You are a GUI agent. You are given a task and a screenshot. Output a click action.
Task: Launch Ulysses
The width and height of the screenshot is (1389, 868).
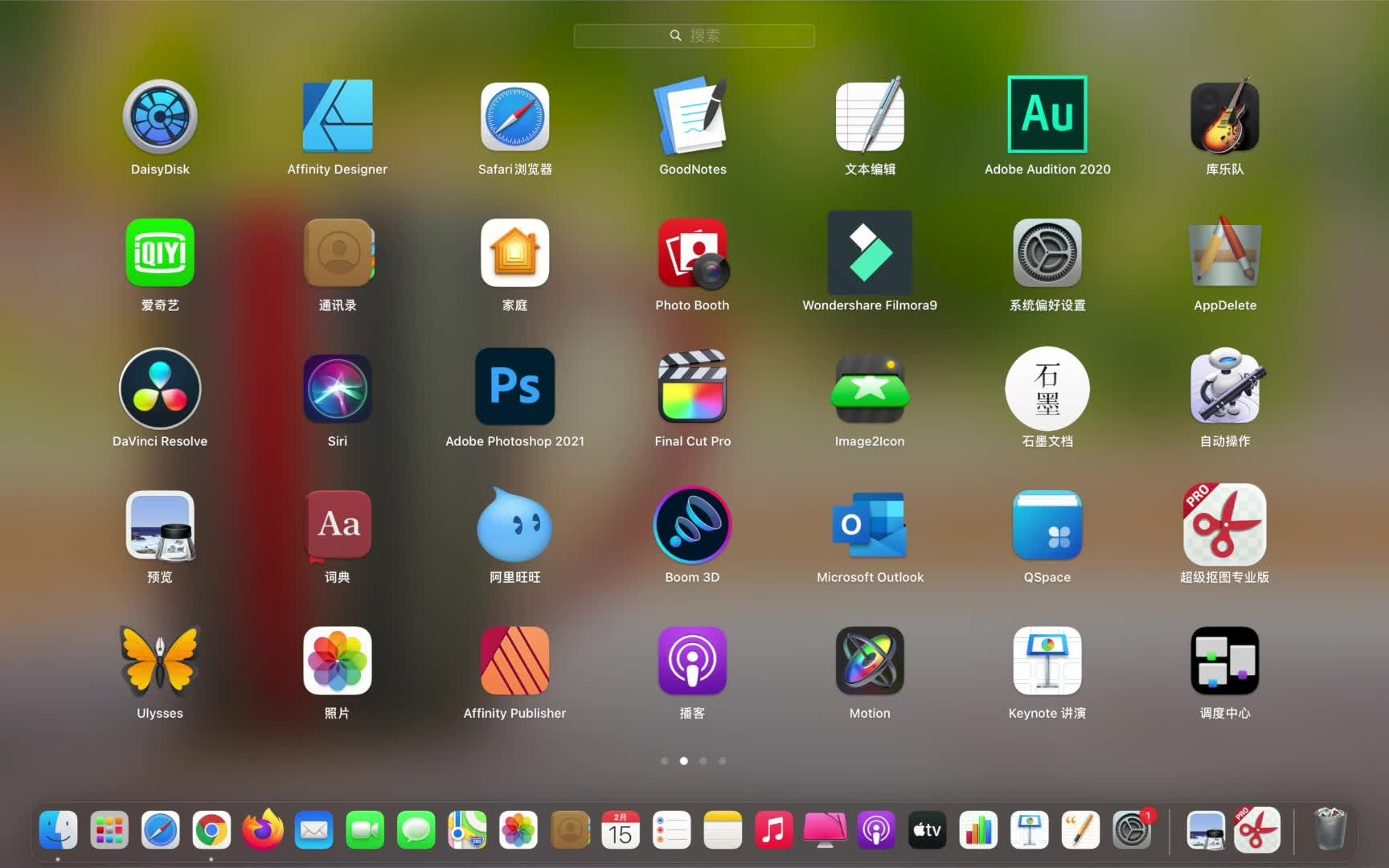click(x=160, y=661)
